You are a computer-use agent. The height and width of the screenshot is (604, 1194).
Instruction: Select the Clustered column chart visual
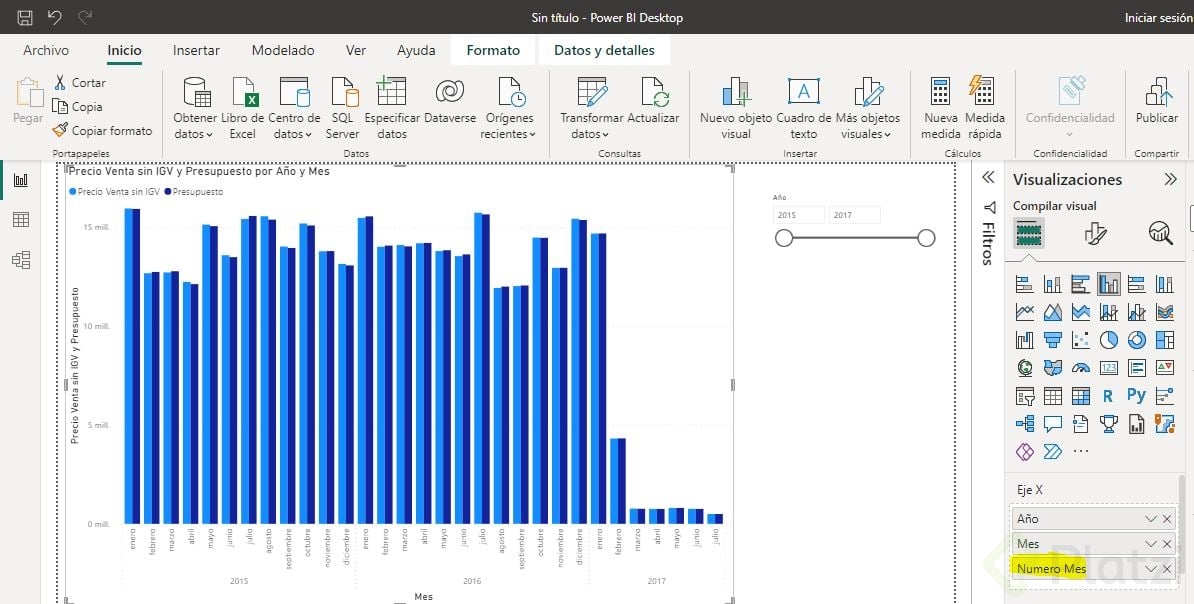coord(1109,284)
